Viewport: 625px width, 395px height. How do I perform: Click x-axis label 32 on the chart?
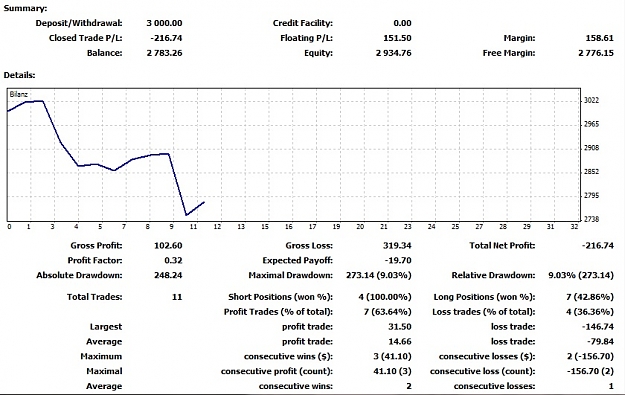pos(574,226)
